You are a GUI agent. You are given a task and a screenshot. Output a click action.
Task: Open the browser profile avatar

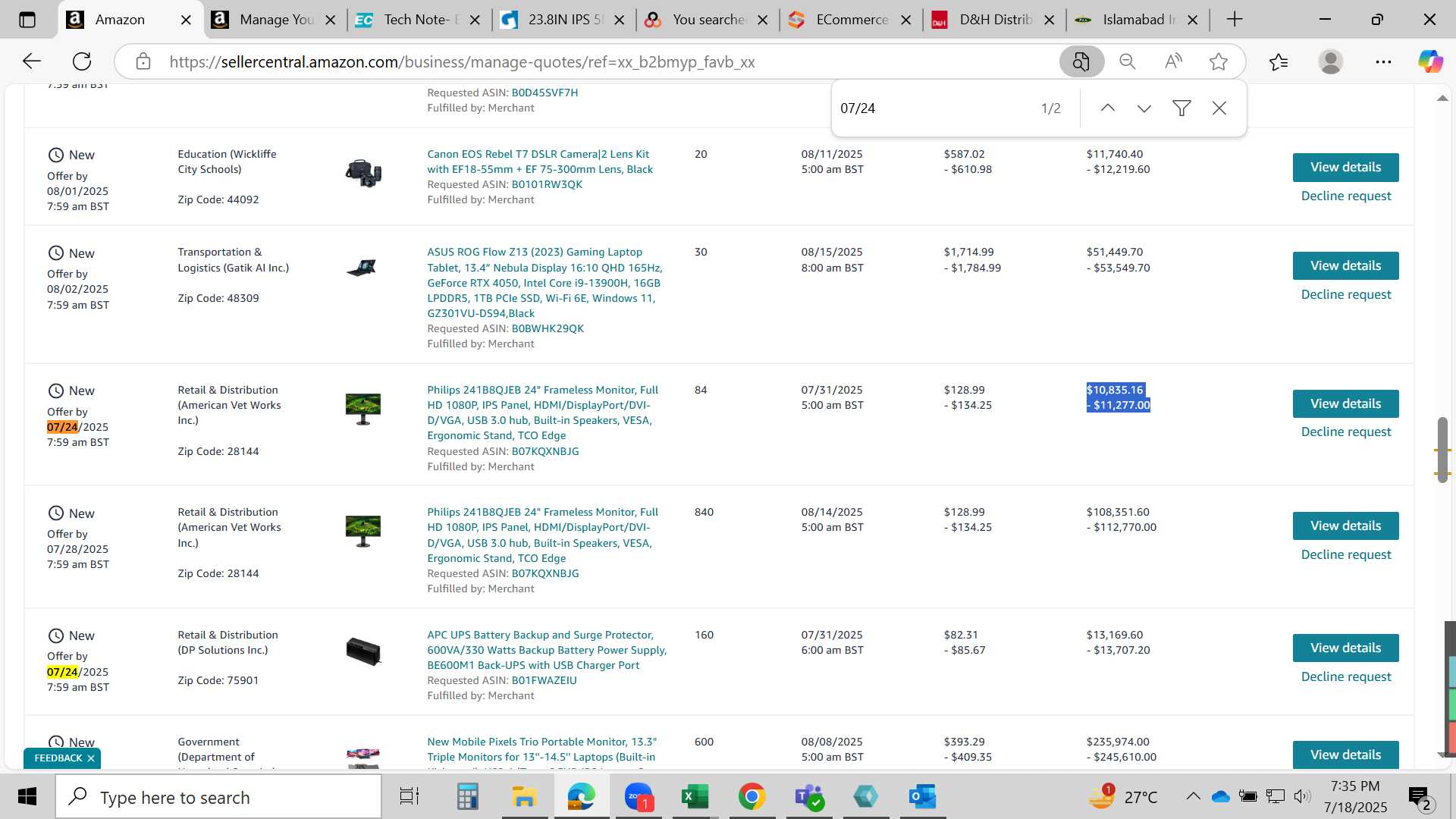[x=1331, y=61]
